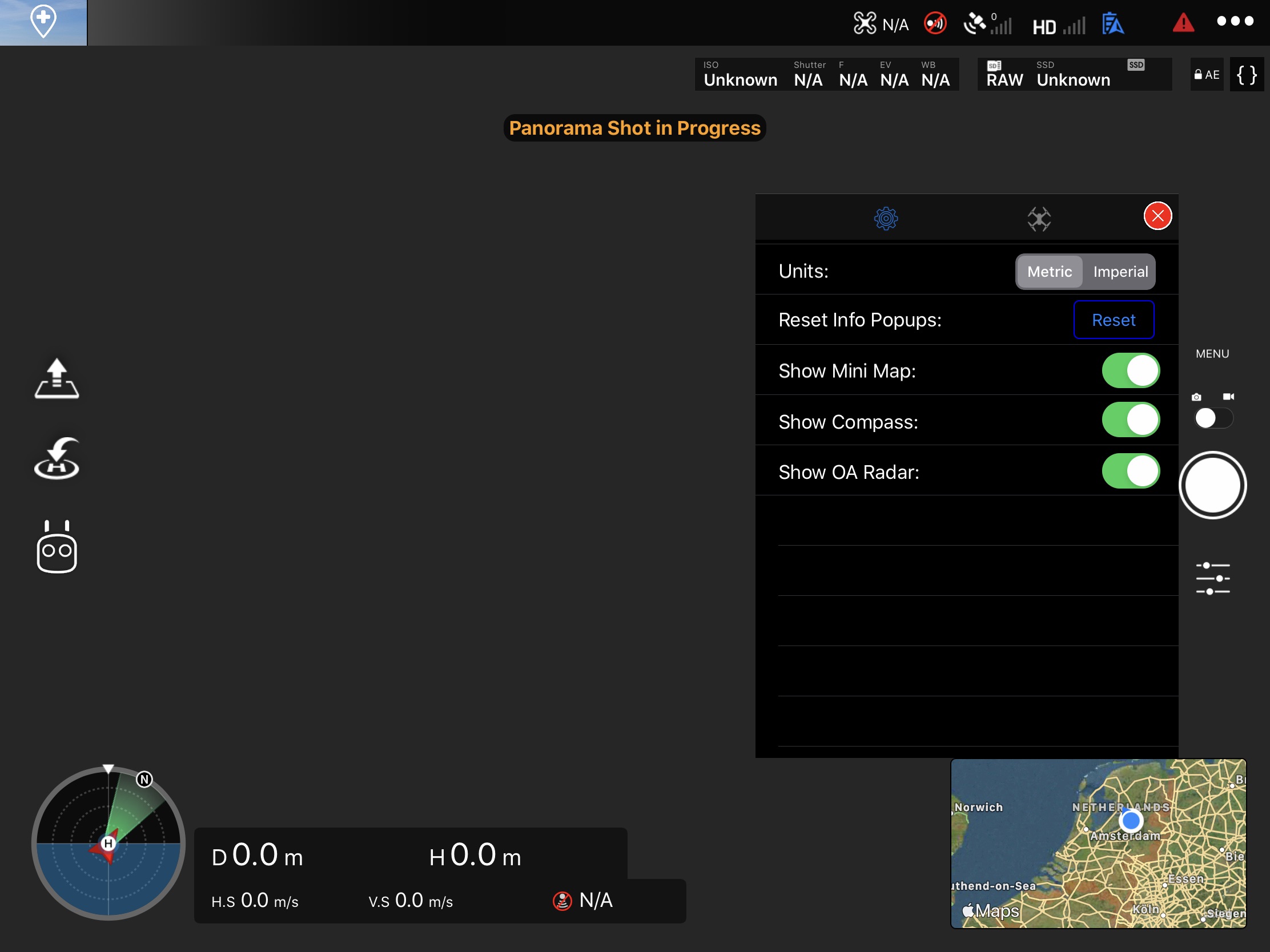This screenshot has width=1270, height=952.
Task: Open camera settings sliders icon
Action: (1212, 578)
